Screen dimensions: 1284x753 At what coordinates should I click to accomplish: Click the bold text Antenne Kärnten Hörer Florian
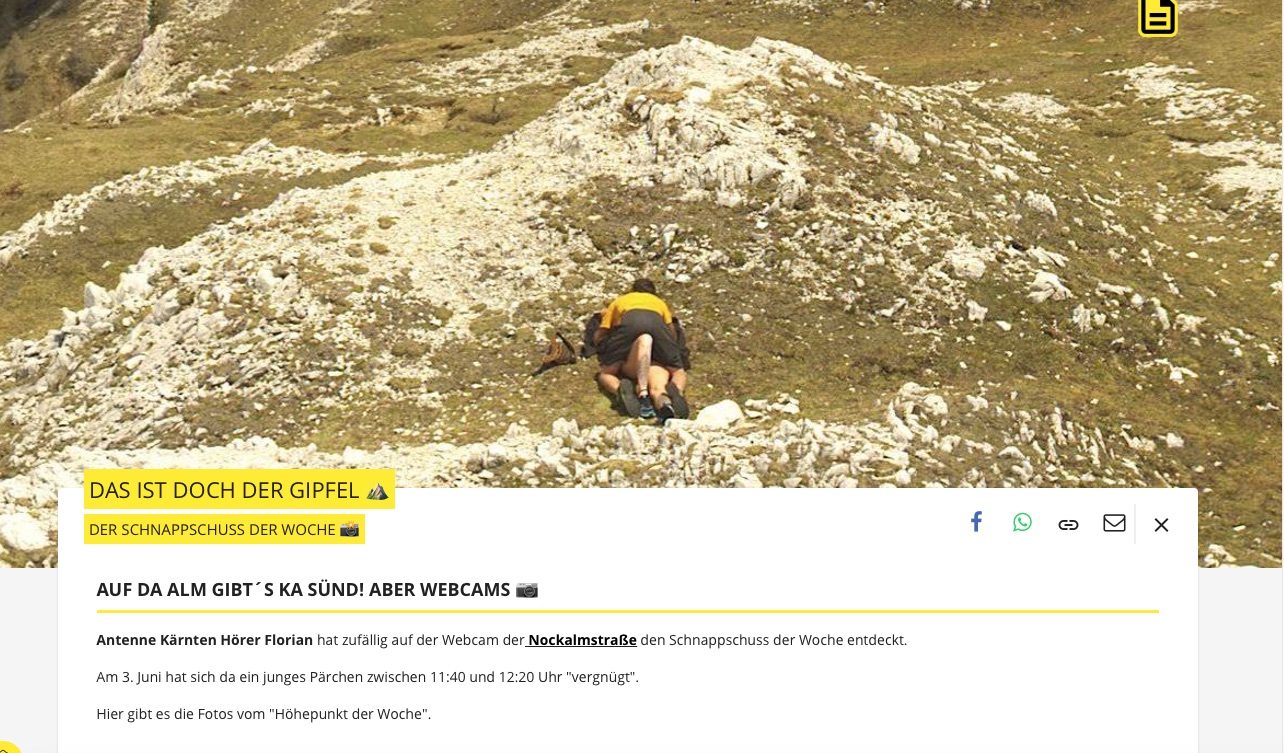204,640
